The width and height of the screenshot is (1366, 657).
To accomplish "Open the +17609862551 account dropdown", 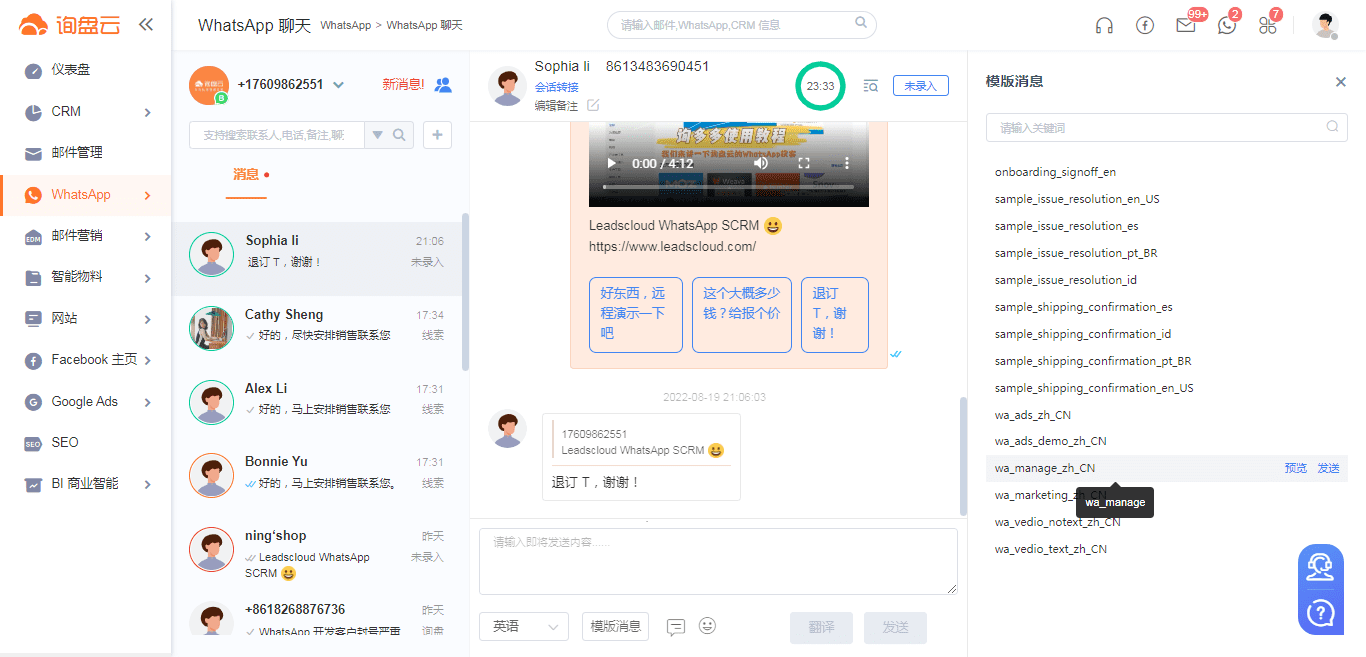I will (x=338, y=85).
